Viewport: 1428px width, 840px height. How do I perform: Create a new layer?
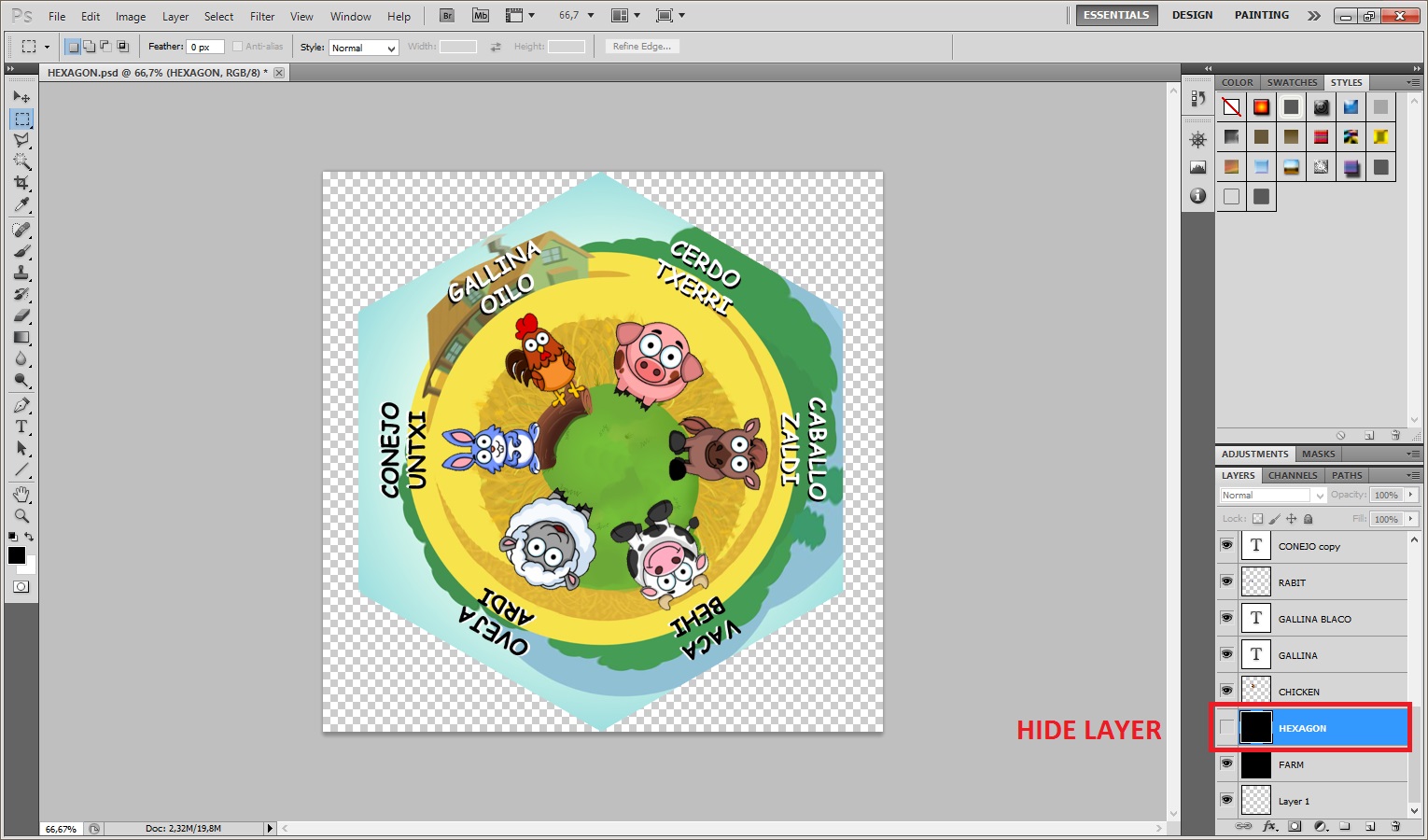pyautogui.click(x=1370, y=826)
